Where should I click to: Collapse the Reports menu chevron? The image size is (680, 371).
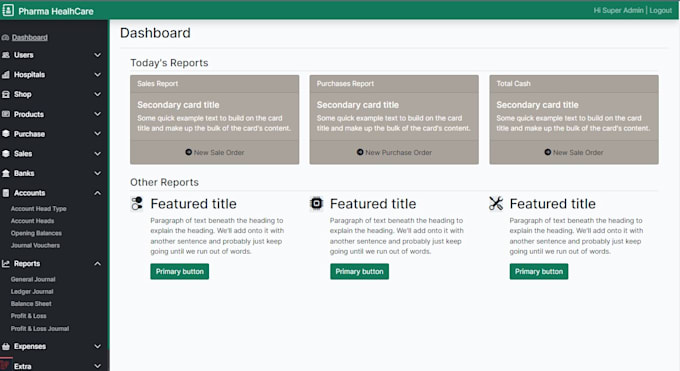click(x=98, y=263)
